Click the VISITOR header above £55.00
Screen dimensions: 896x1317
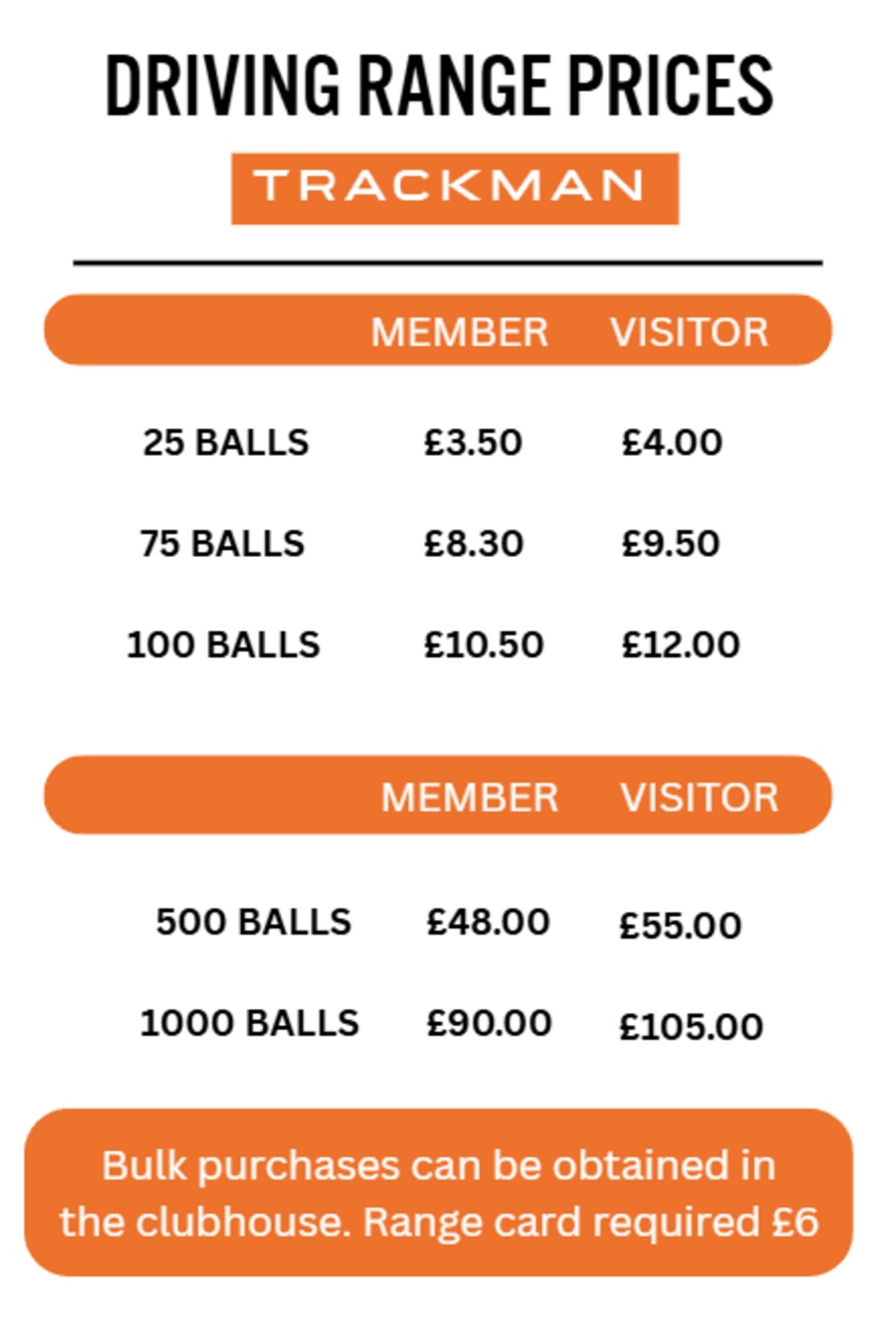[700, 797]
